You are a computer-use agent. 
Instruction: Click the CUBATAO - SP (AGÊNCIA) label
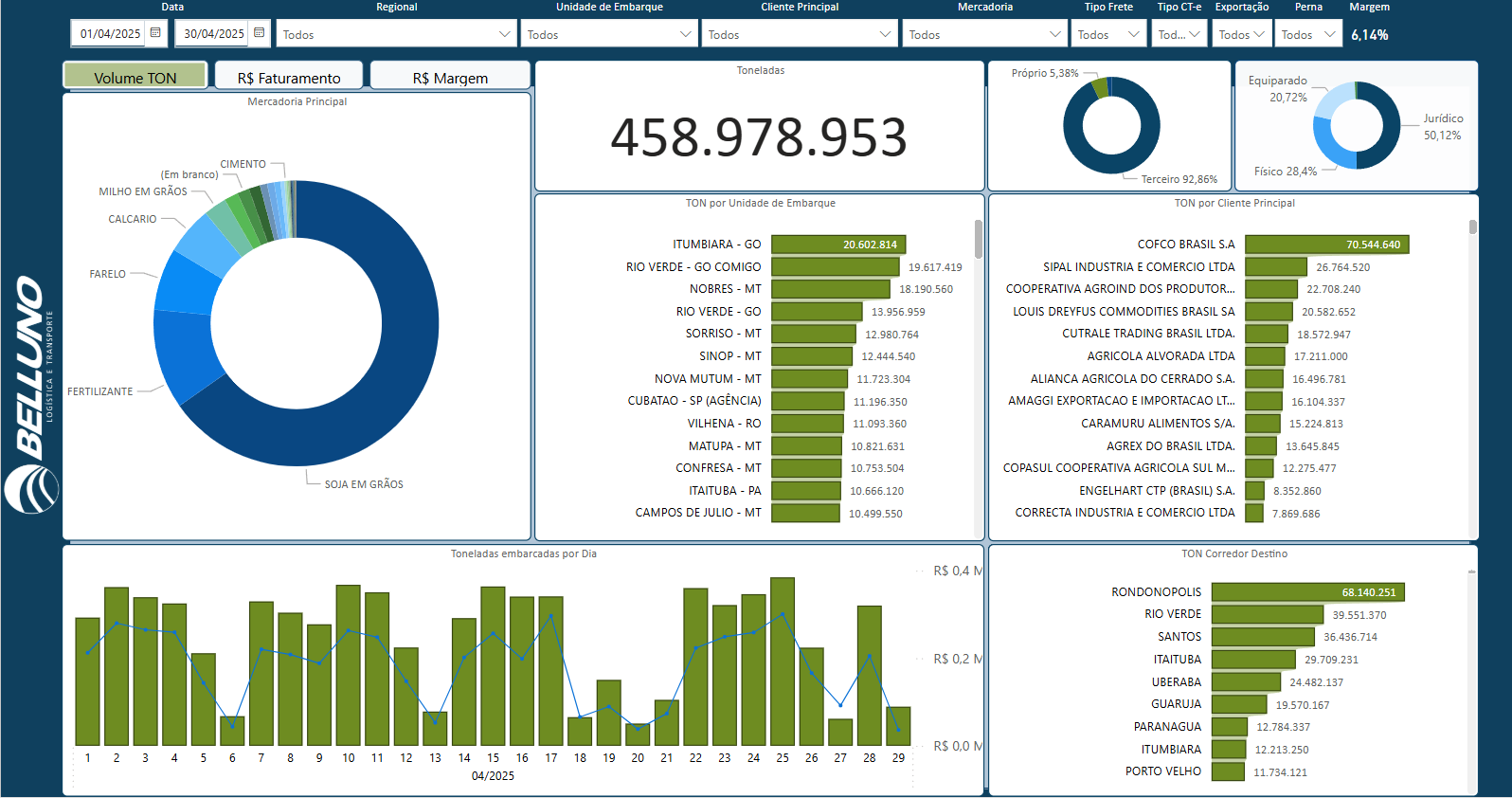[x=694, y=401]
